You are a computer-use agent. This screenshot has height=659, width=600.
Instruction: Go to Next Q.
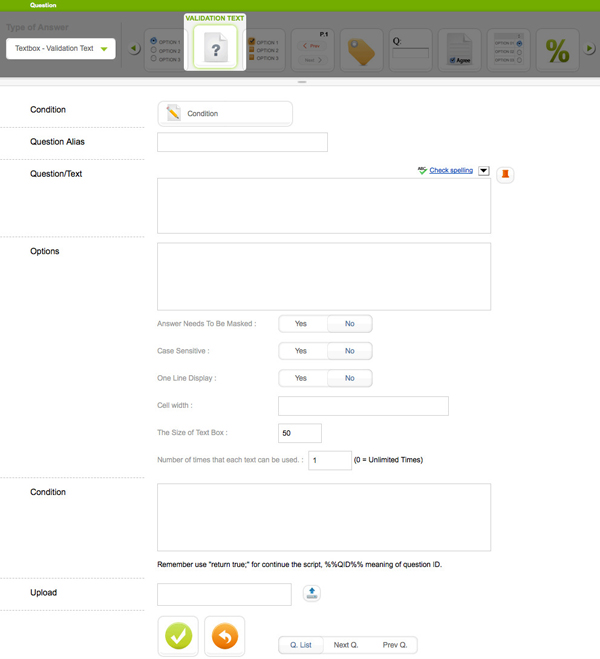coord(346,645)
